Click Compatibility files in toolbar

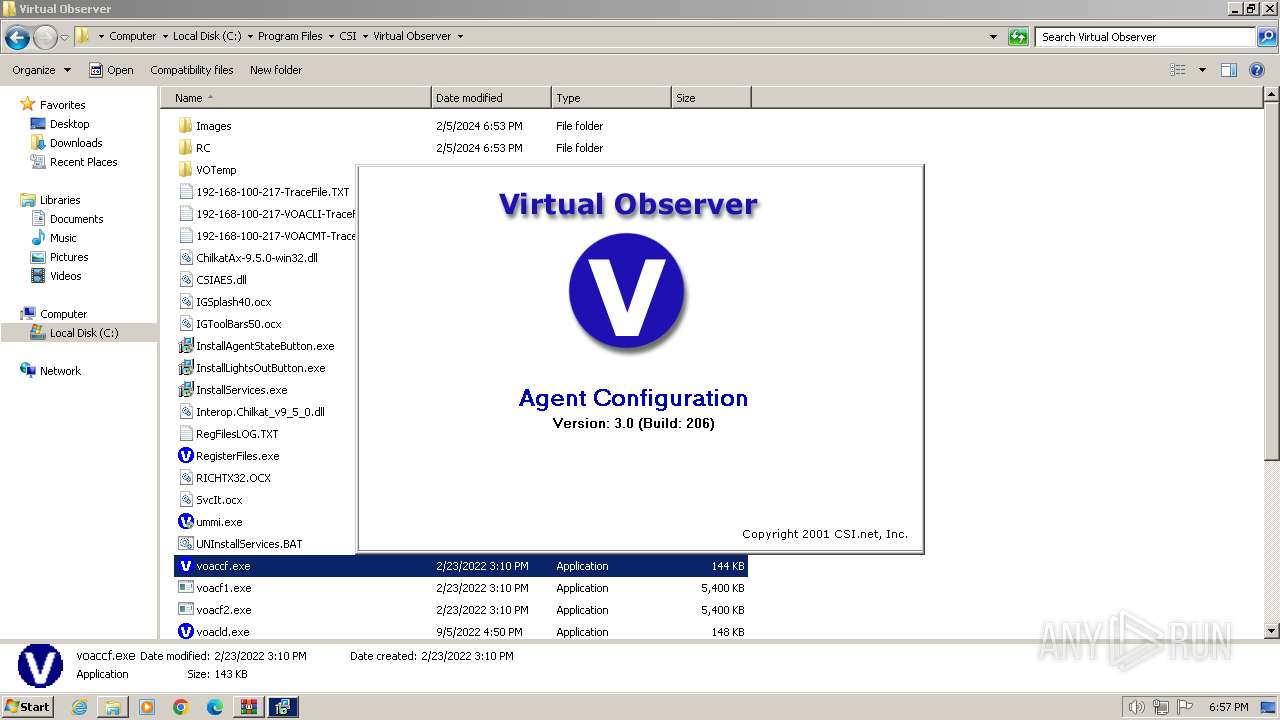(192, 70)
